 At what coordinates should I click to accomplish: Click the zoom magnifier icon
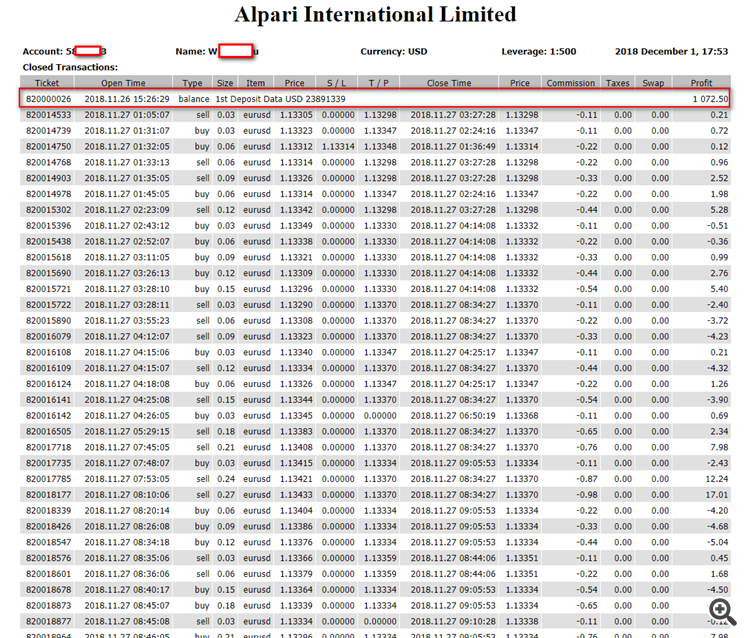point(722,612)
